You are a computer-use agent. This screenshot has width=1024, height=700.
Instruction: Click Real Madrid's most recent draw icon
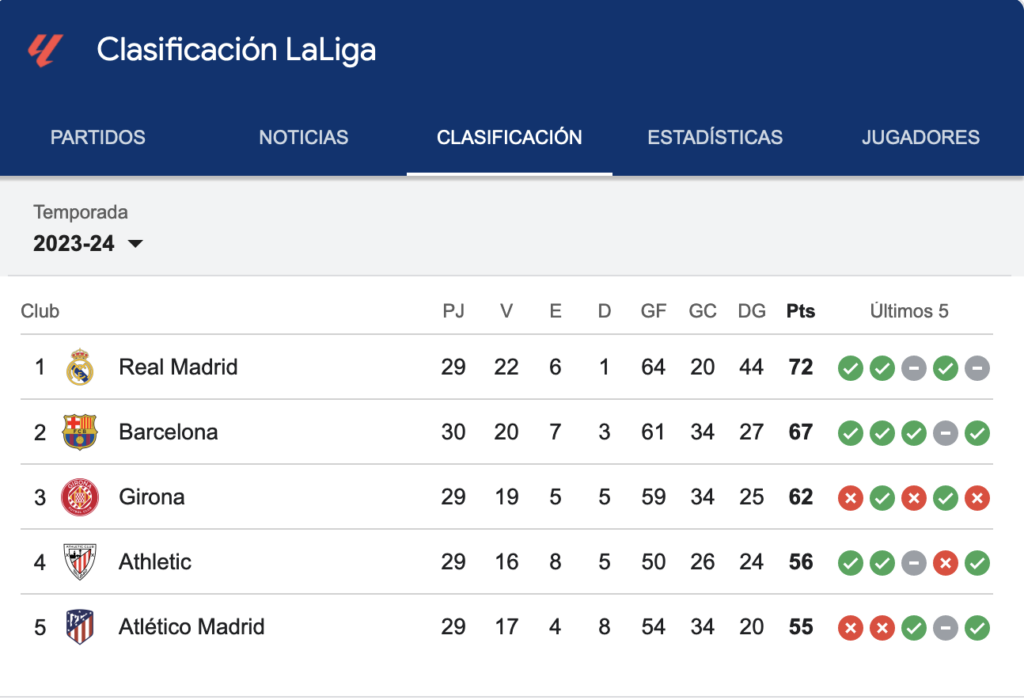(x=977, y=368)
